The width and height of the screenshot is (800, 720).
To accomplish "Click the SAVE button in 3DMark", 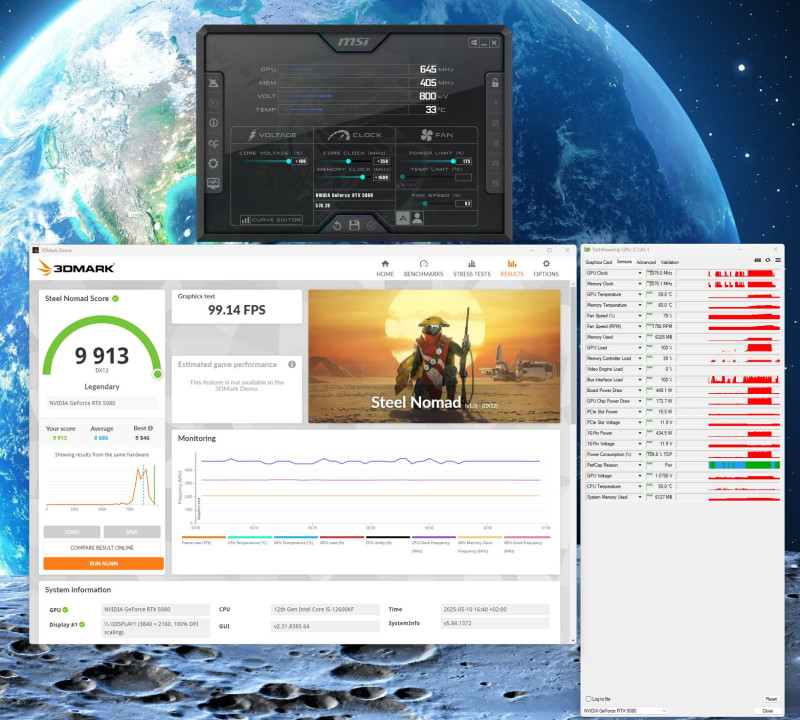I will [x=132, y=532].
